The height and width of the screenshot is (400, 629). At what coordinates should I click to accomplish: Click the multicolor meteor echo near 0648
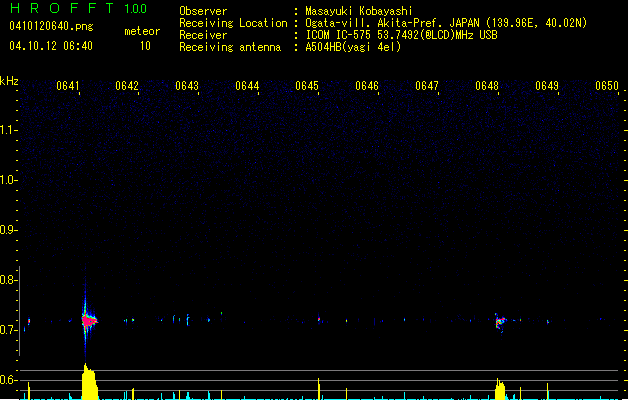(500, 322)
